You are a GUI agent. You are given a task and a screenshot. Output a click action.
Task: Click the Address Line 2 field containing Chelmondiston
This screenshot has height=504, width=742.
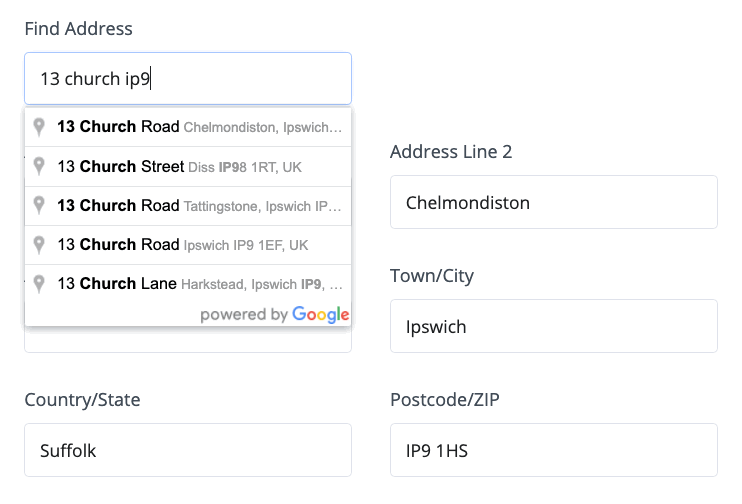(554, 202)
